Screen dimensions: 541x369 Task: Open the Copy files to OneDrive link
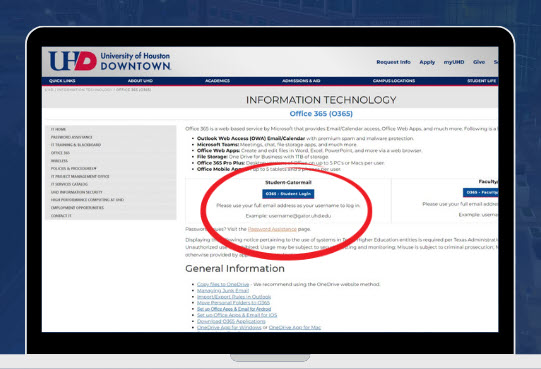[x=223, y=284]
